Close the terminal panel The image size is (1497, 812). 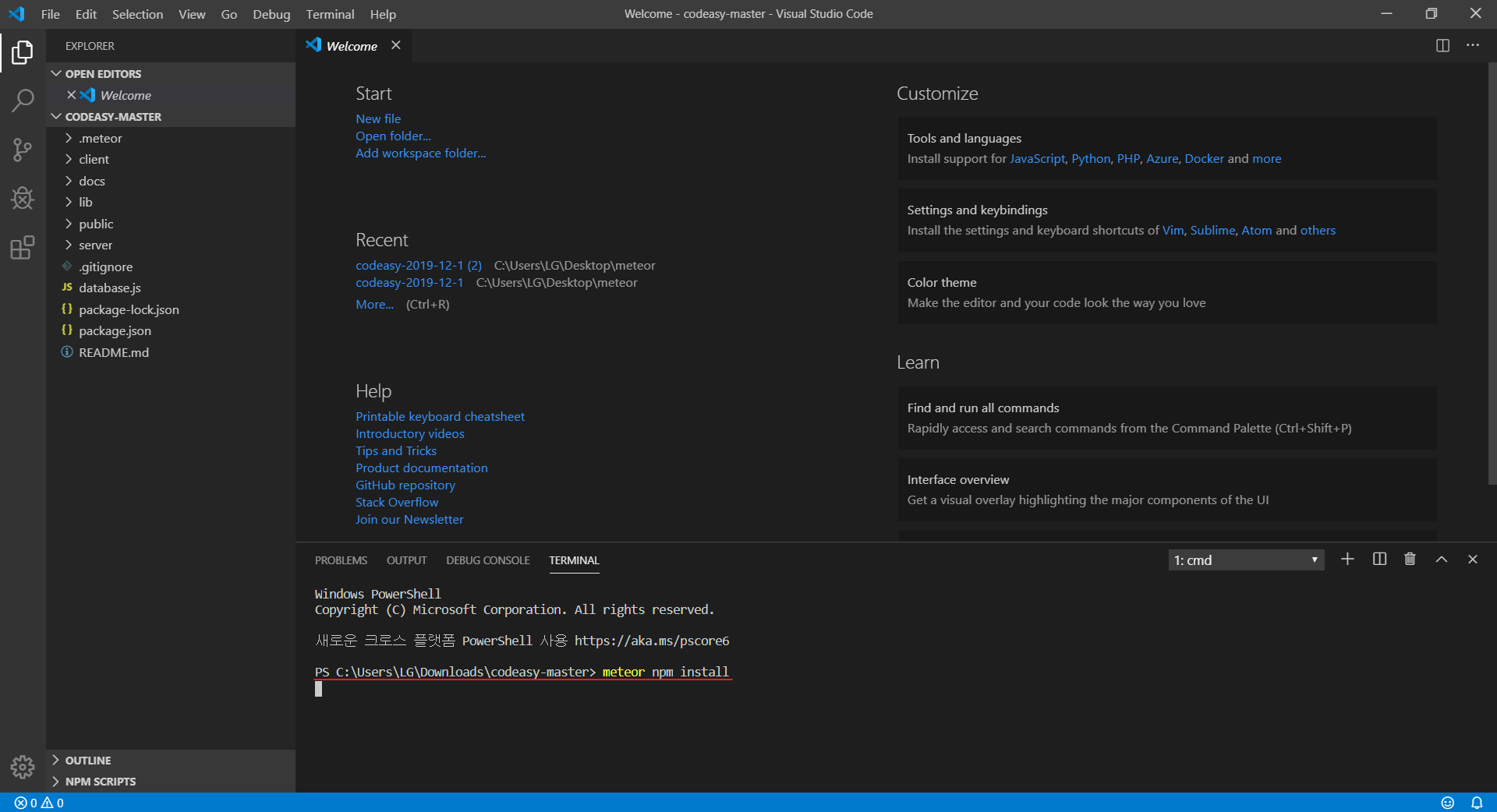[1473, 559]
